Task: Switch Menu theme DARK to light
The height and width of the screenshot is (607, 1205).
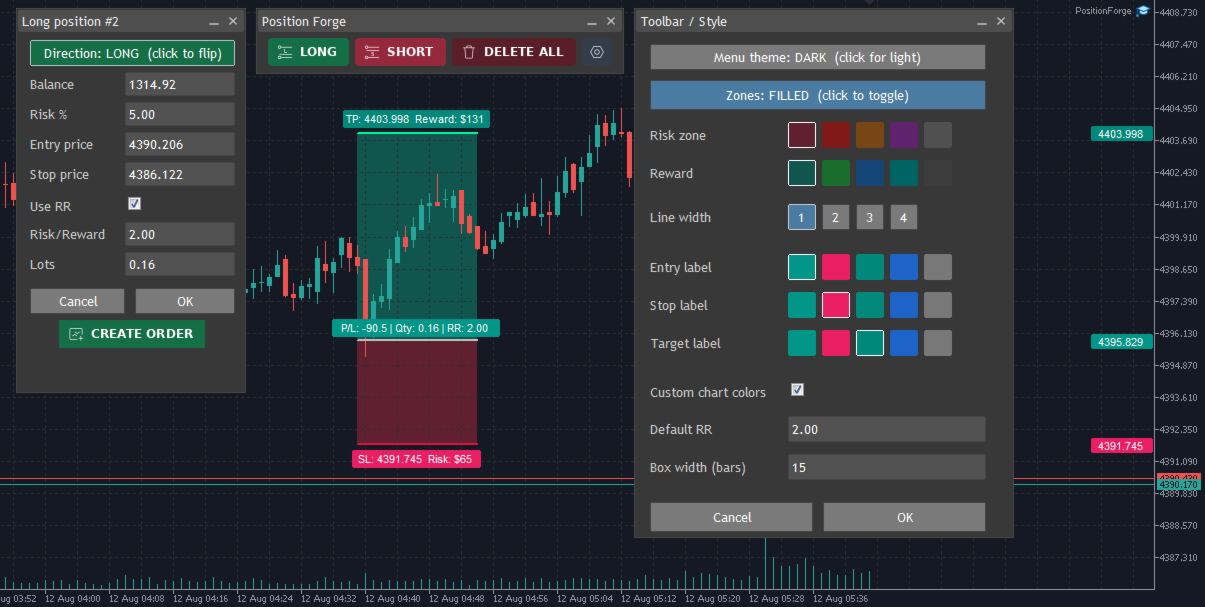Action: pos(817,57)
